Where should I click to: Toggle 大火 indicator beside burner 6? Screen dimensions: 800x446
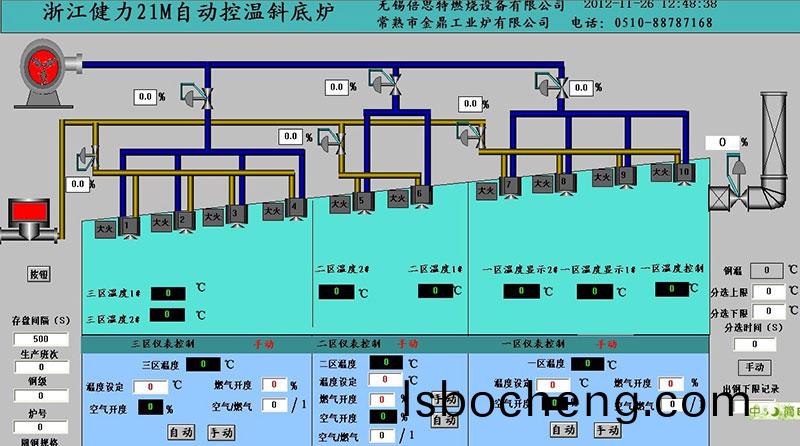[x=398, y=197]
